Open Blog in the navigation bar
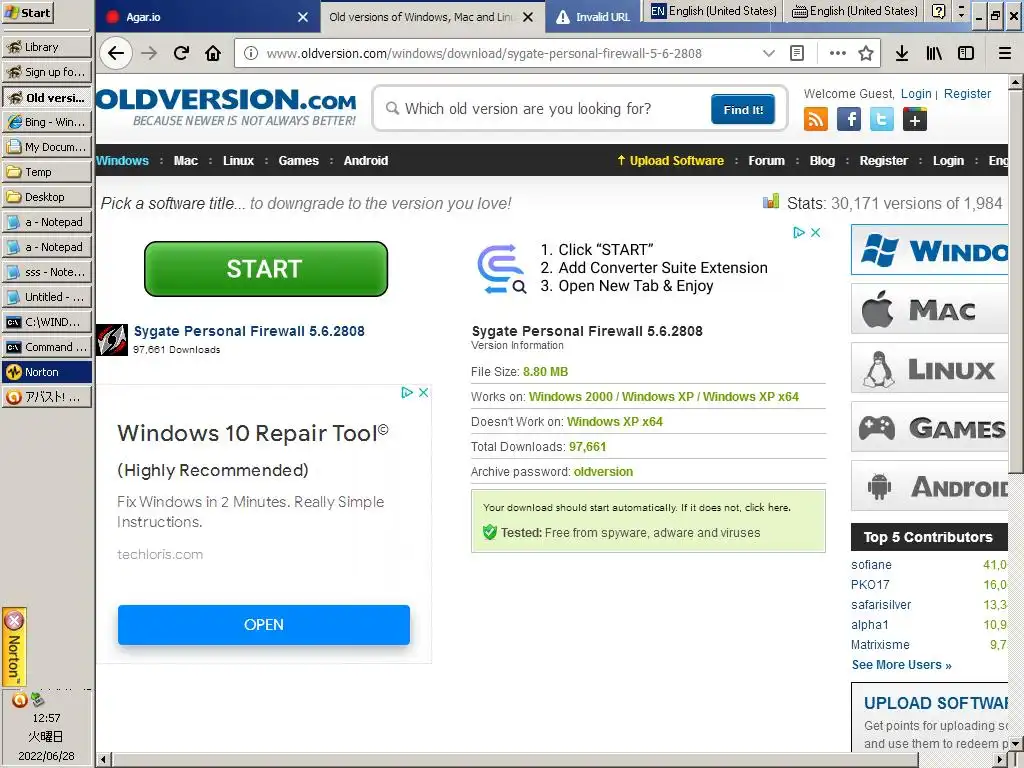The height and width of the screenshot is (768, 1024). click(x=822, y=161)
